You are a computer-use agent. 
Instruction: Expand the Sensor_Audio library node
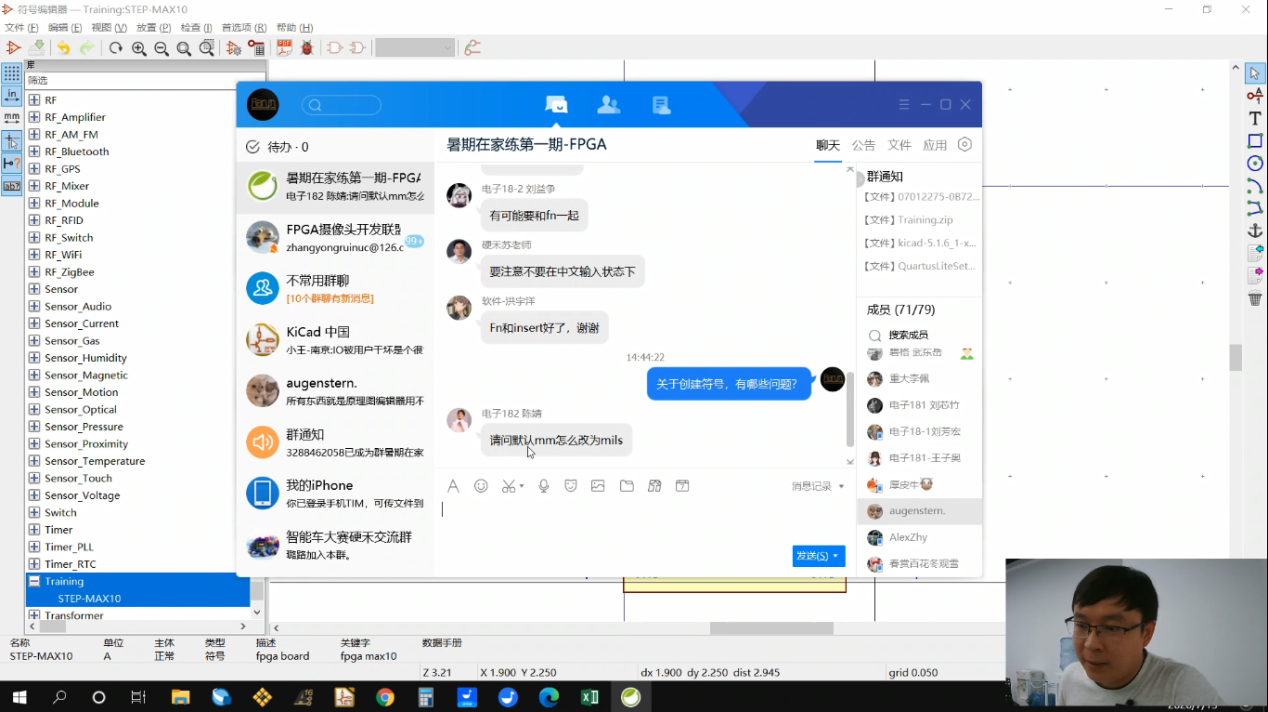pyautogui.click(x=34, y=306)
